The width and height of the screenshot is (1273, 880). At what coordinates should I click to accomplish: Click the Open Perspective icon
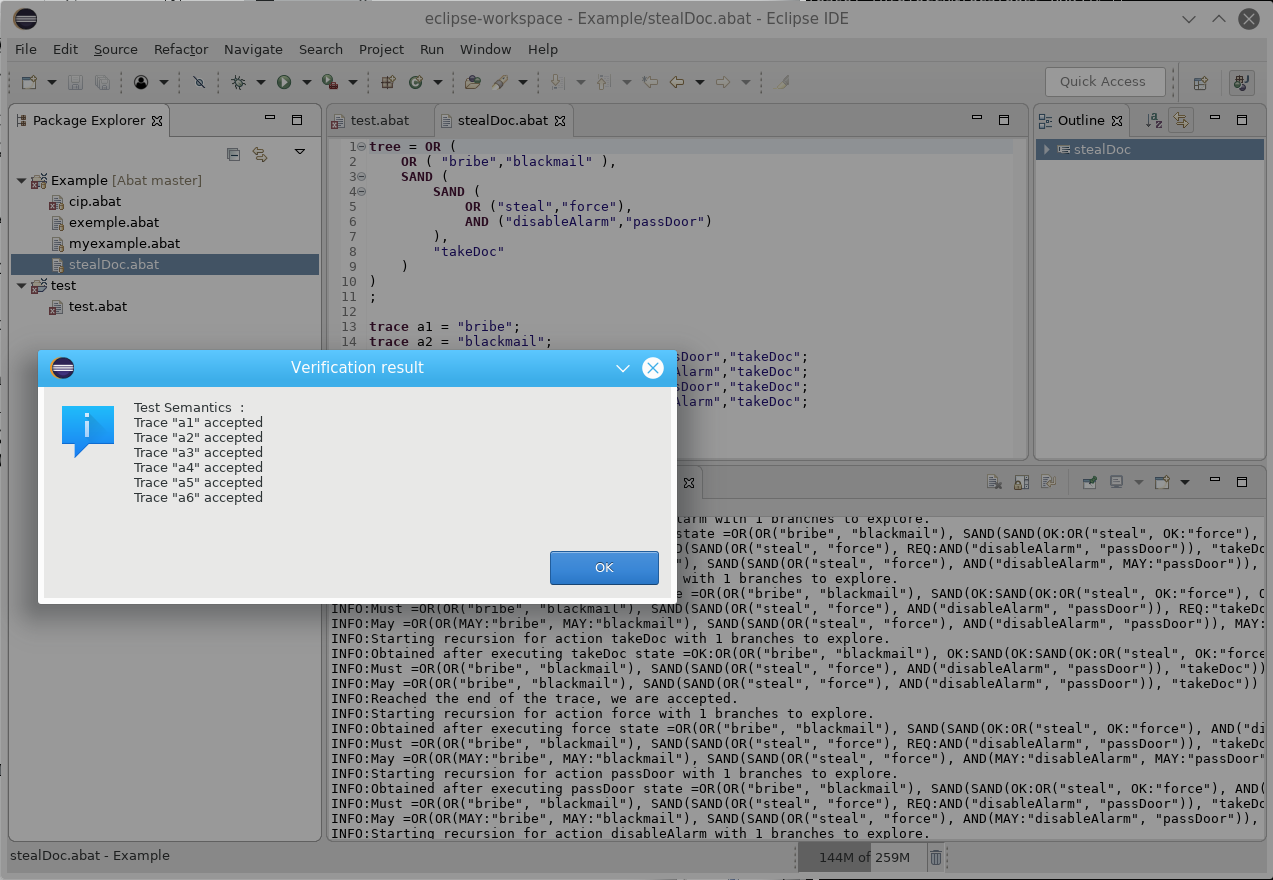tap(1202, 82)
